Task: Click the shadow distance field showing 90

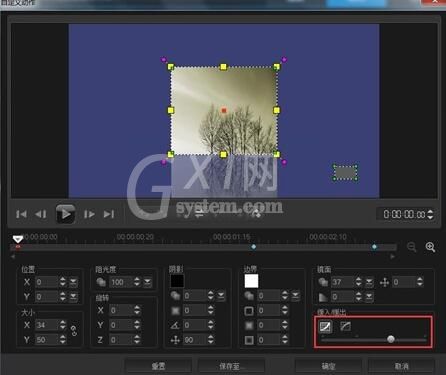Action: click(x=195, y=340)
